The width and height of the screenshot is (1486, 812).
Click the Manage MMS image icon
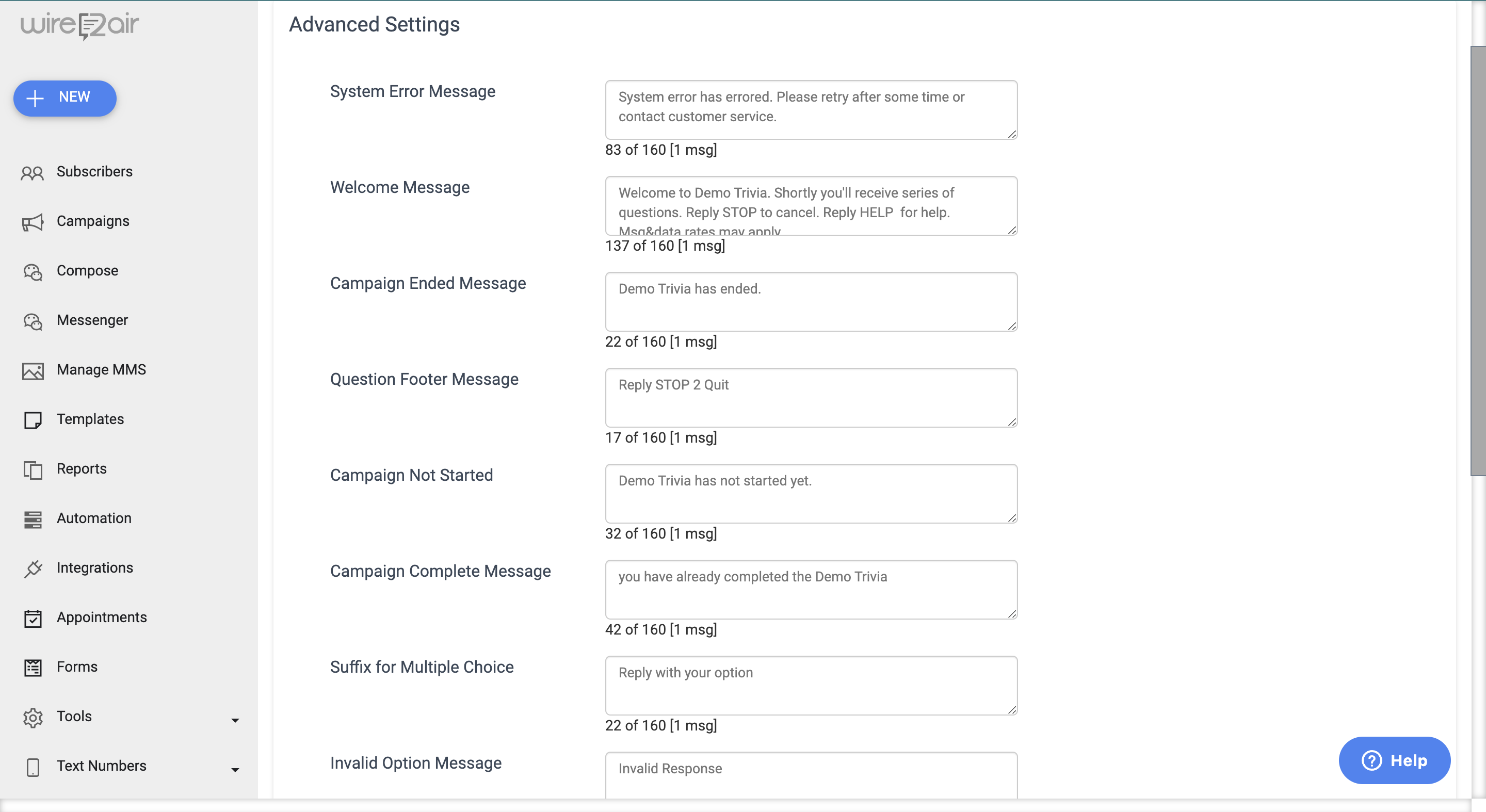tap(33, 371)
